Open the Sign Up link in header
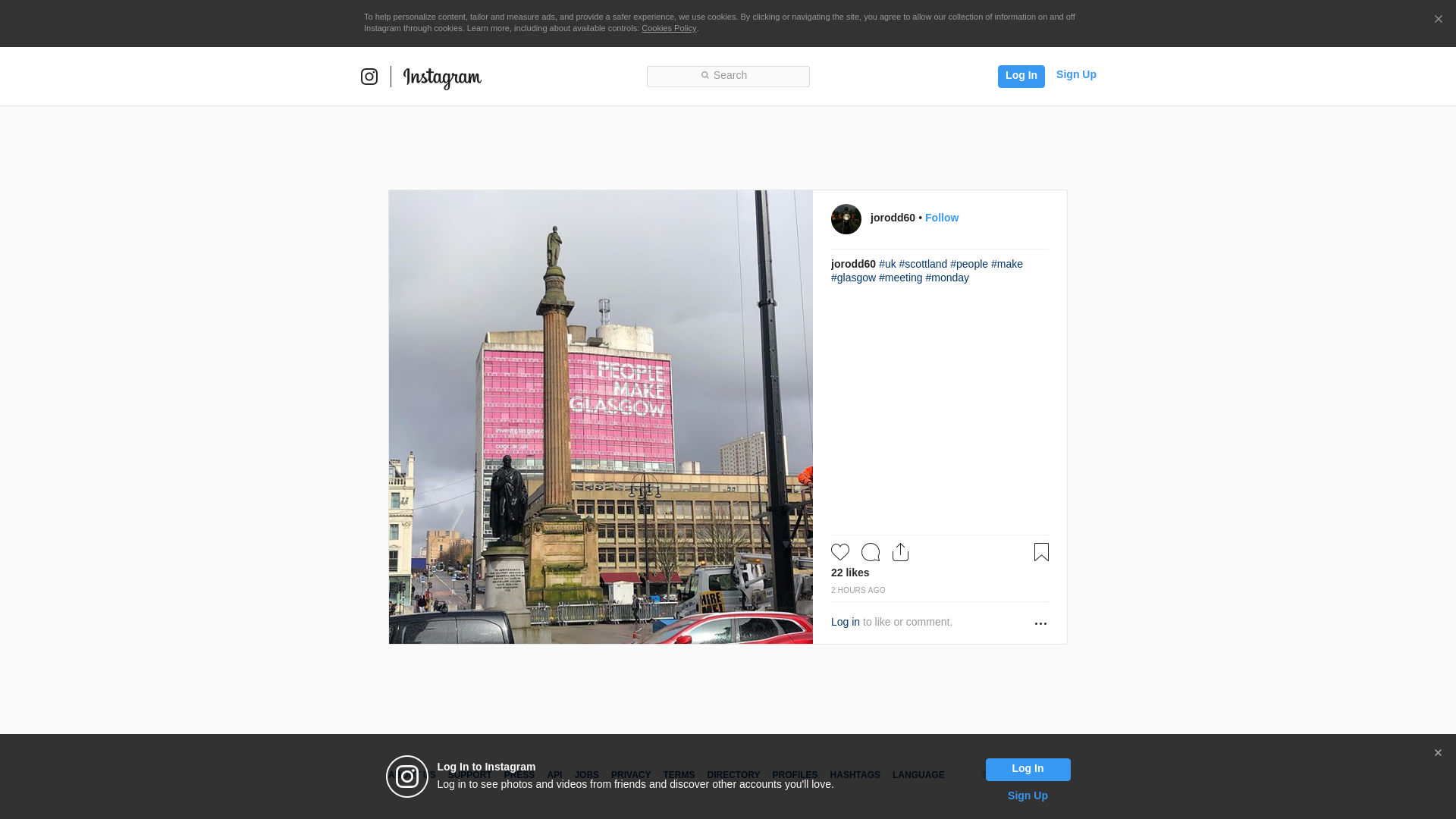Viewport: 1456px width, 819px height. pos(1076,74)
